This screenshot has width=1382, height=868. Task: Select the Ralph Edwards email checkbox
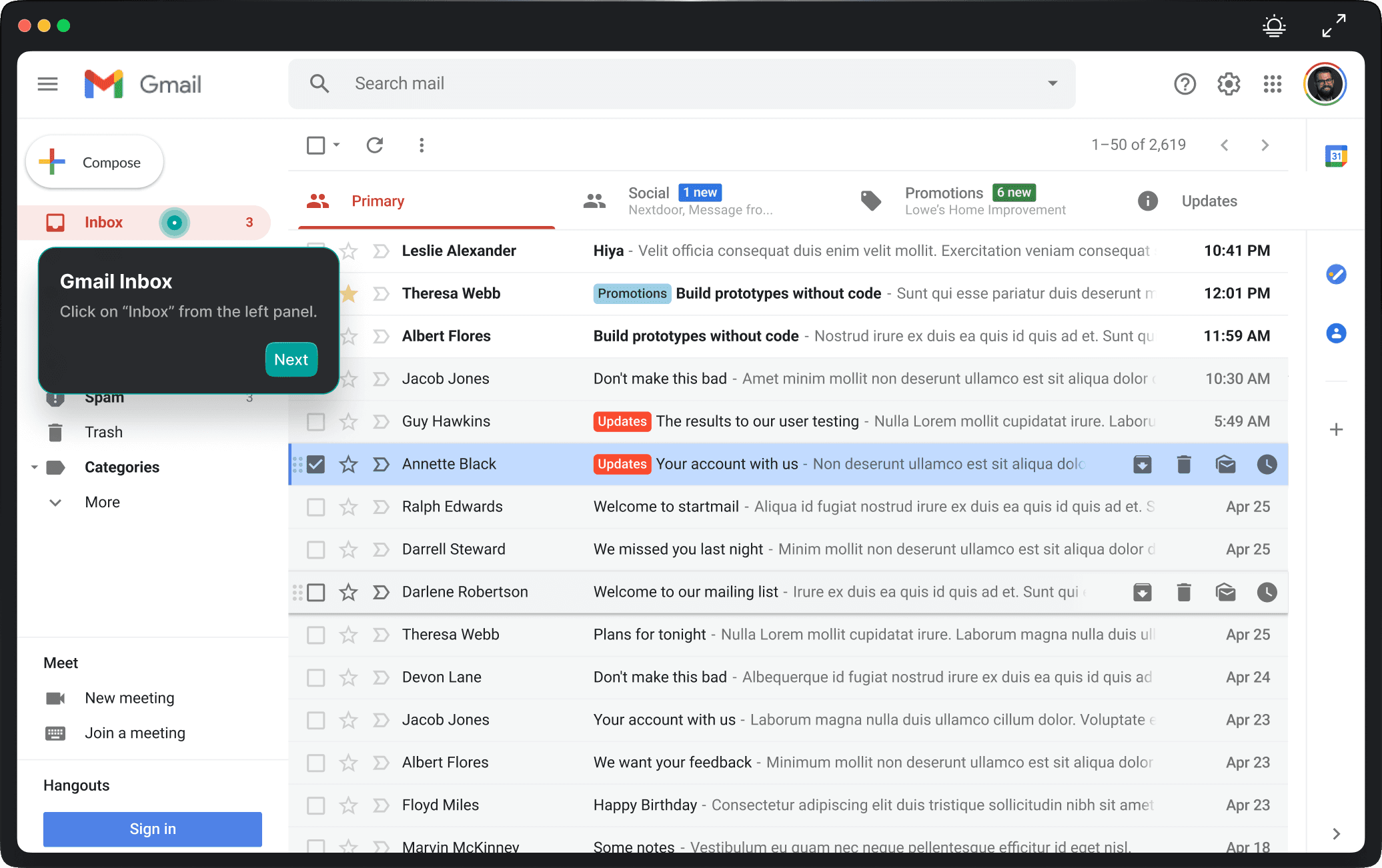pyautogui.click(x=315, y=507)
